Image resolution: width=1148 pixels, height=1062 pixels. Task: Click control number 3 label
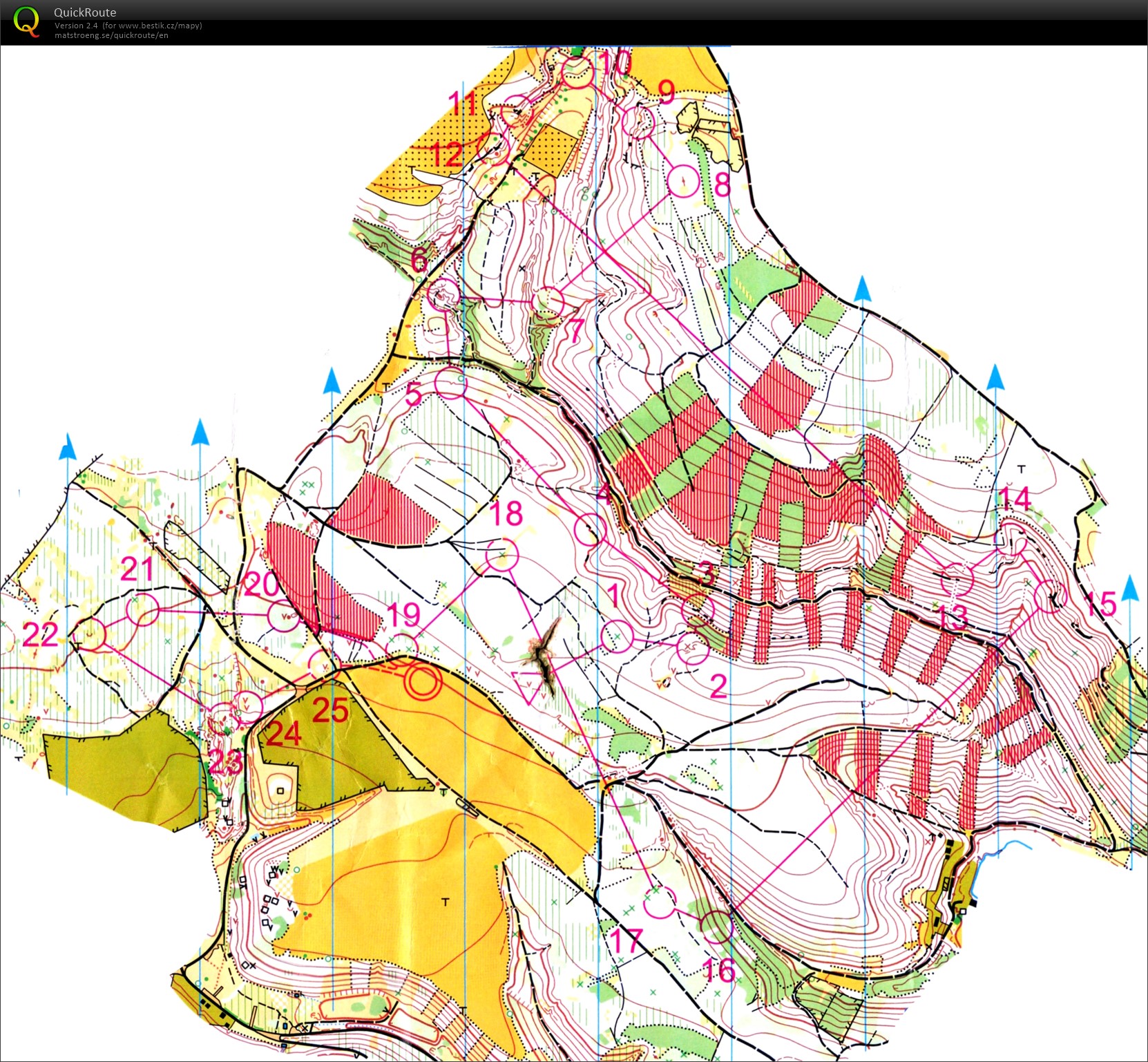pyautogui.click(x=706, y=573)
